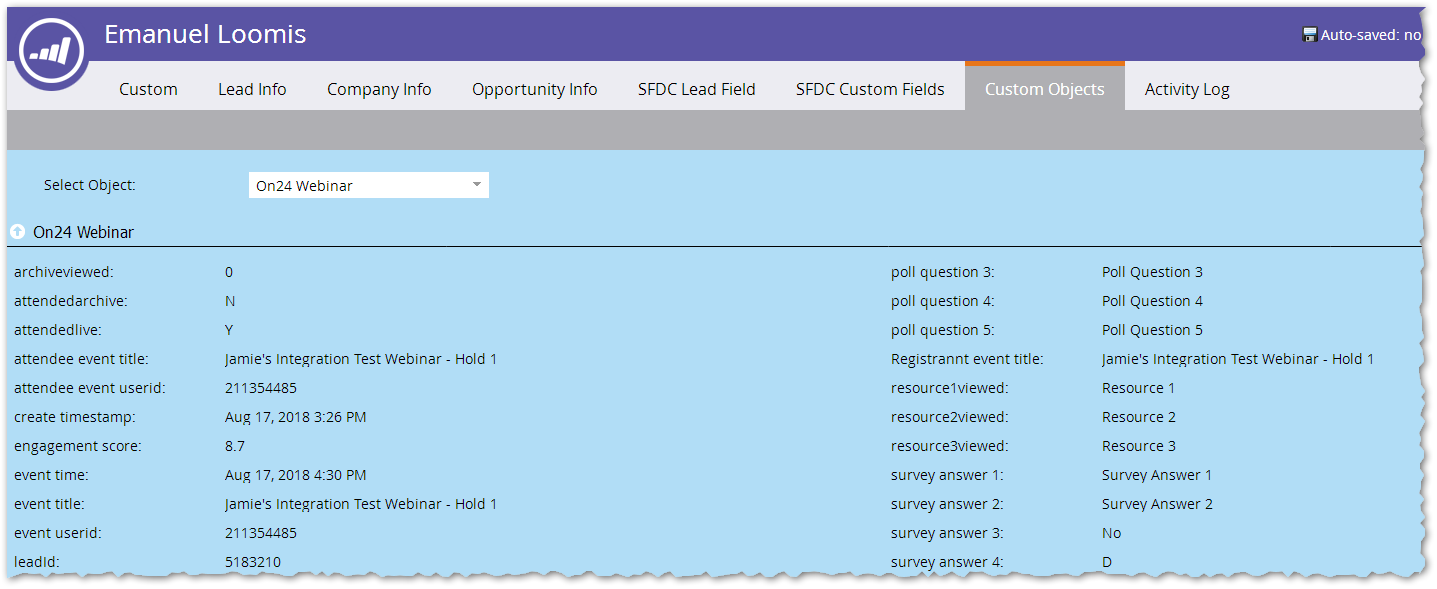Click the Poll Question 4 value

1152,301
